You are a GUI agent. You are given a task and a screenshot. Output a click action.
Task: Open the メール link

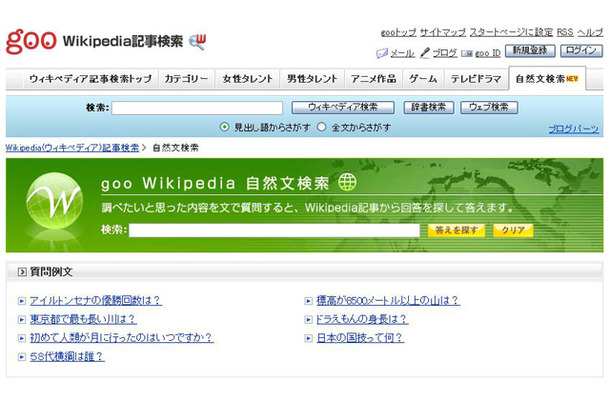tap(402, 53)
